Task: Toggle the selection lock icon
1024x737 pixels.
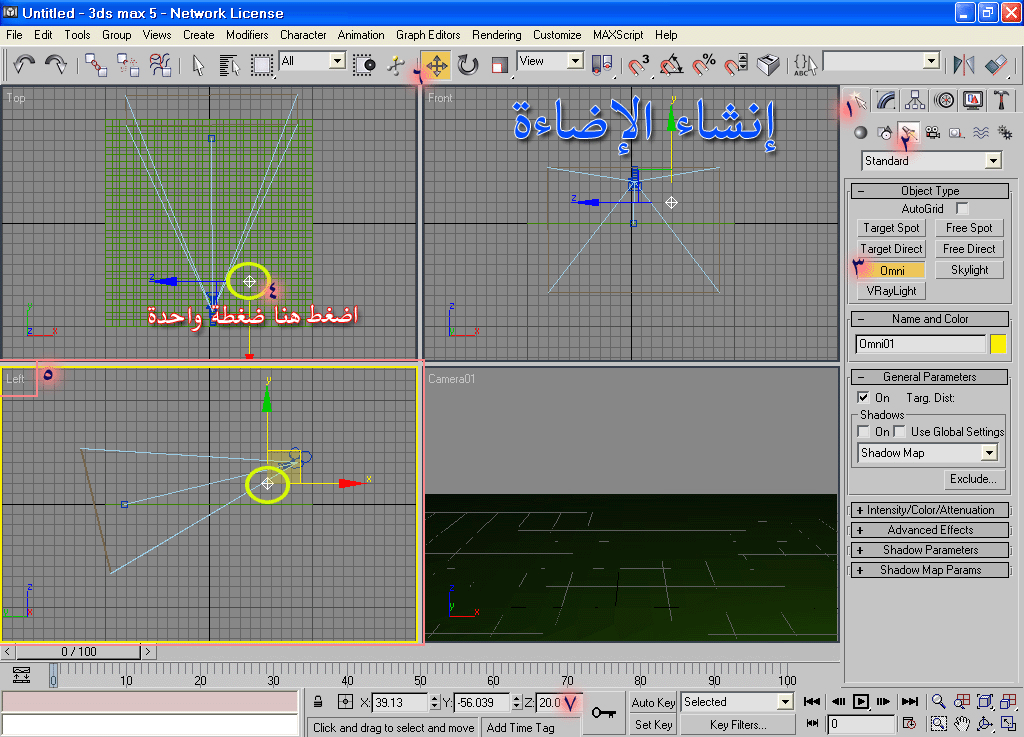Action: coord(317,702)
